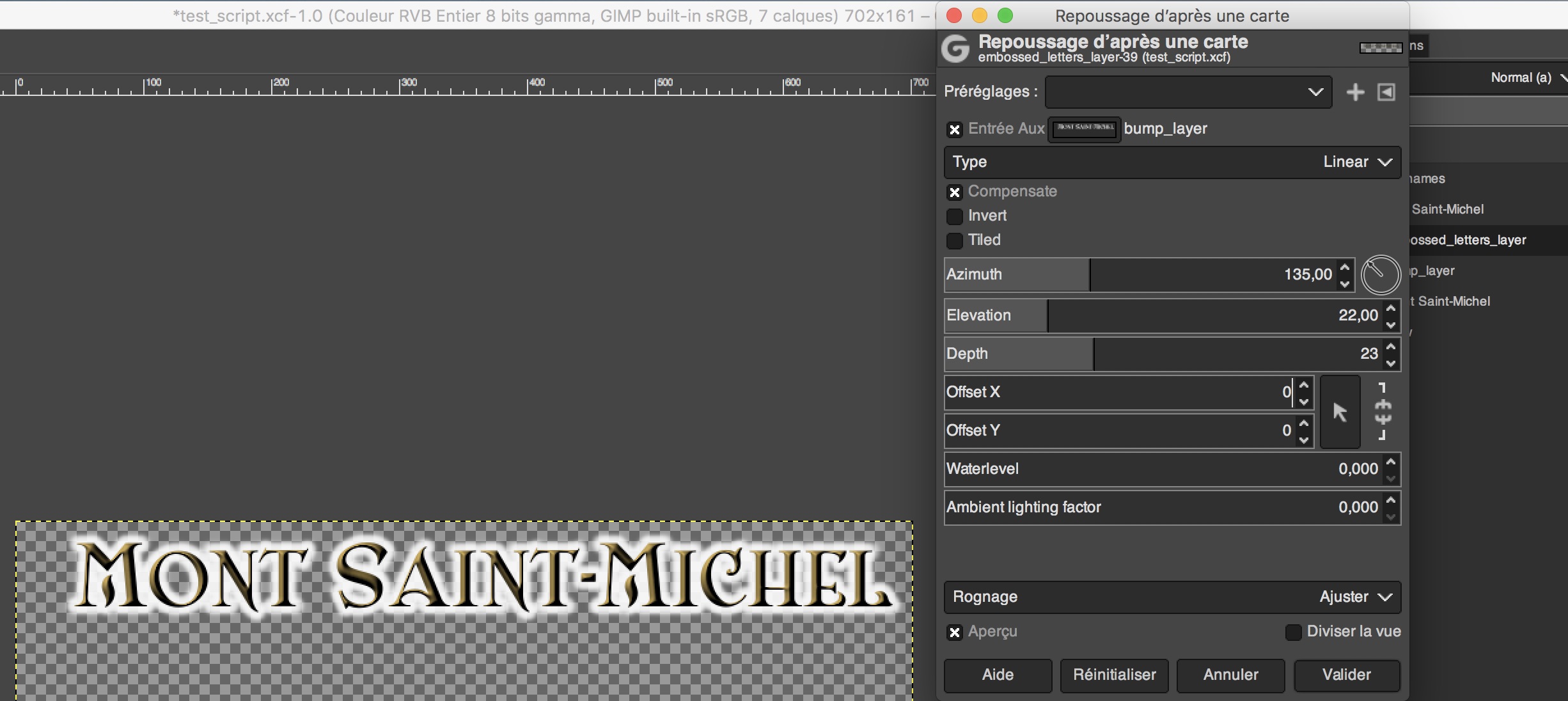Click the GIMP Wilber logo icon

956,49
